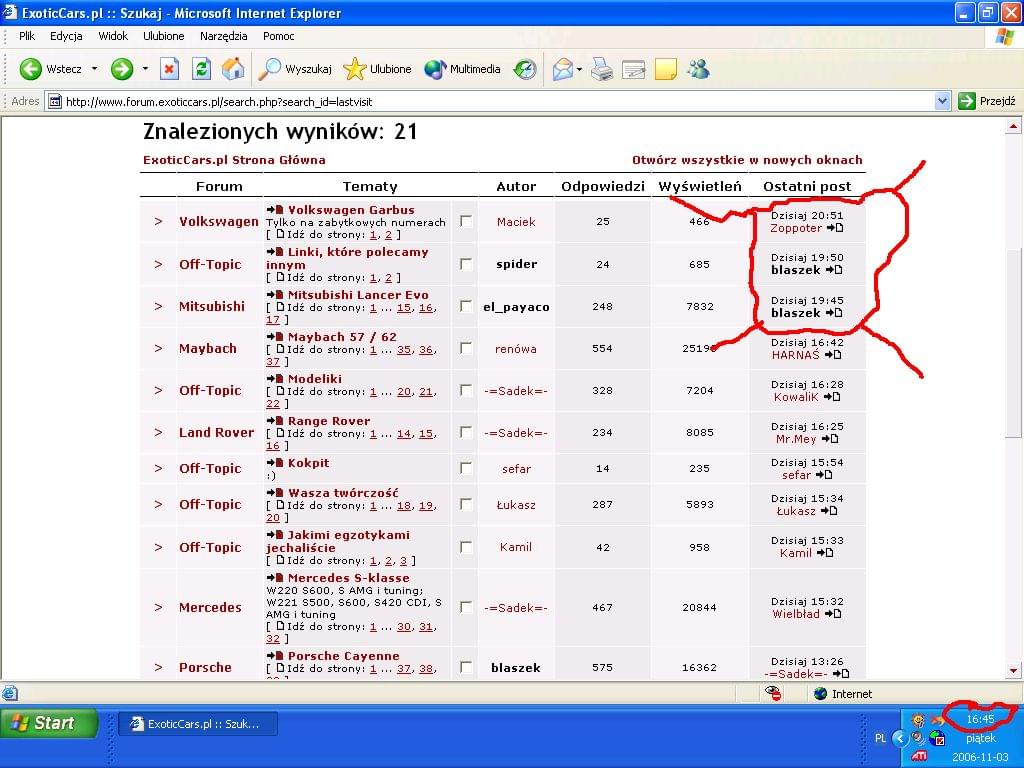Open the Wyszukaj search panel
This screenshot has width=1024, height=768.
coord(296,69)
